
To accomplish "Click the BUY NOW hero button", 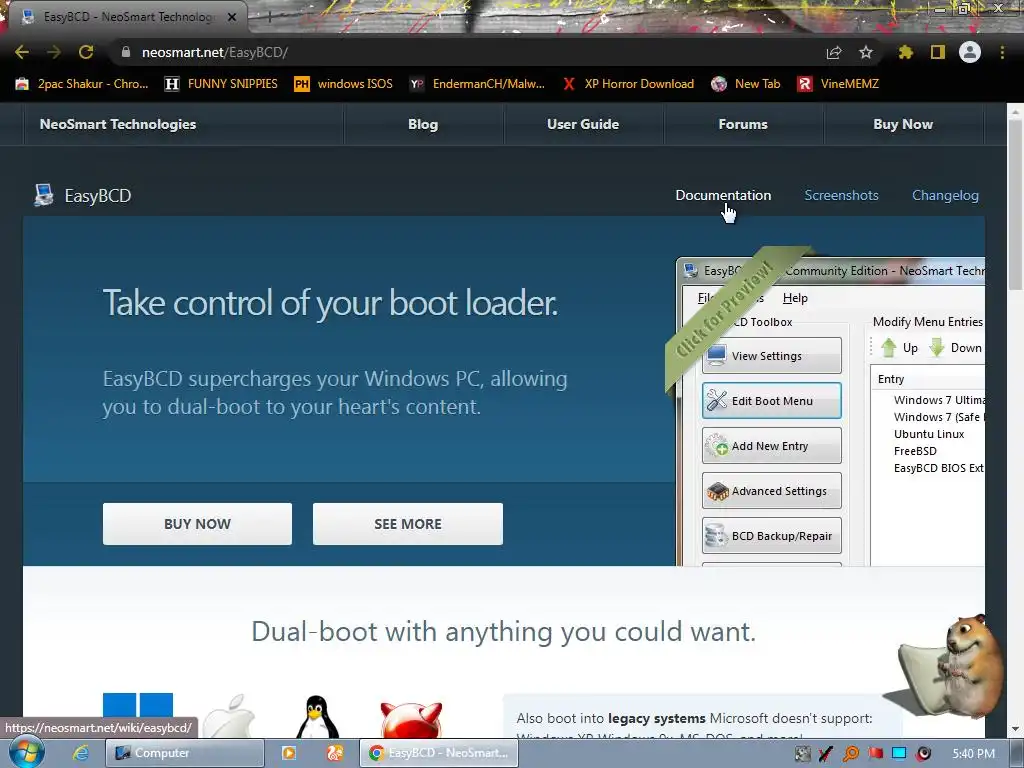I will 197,524.
